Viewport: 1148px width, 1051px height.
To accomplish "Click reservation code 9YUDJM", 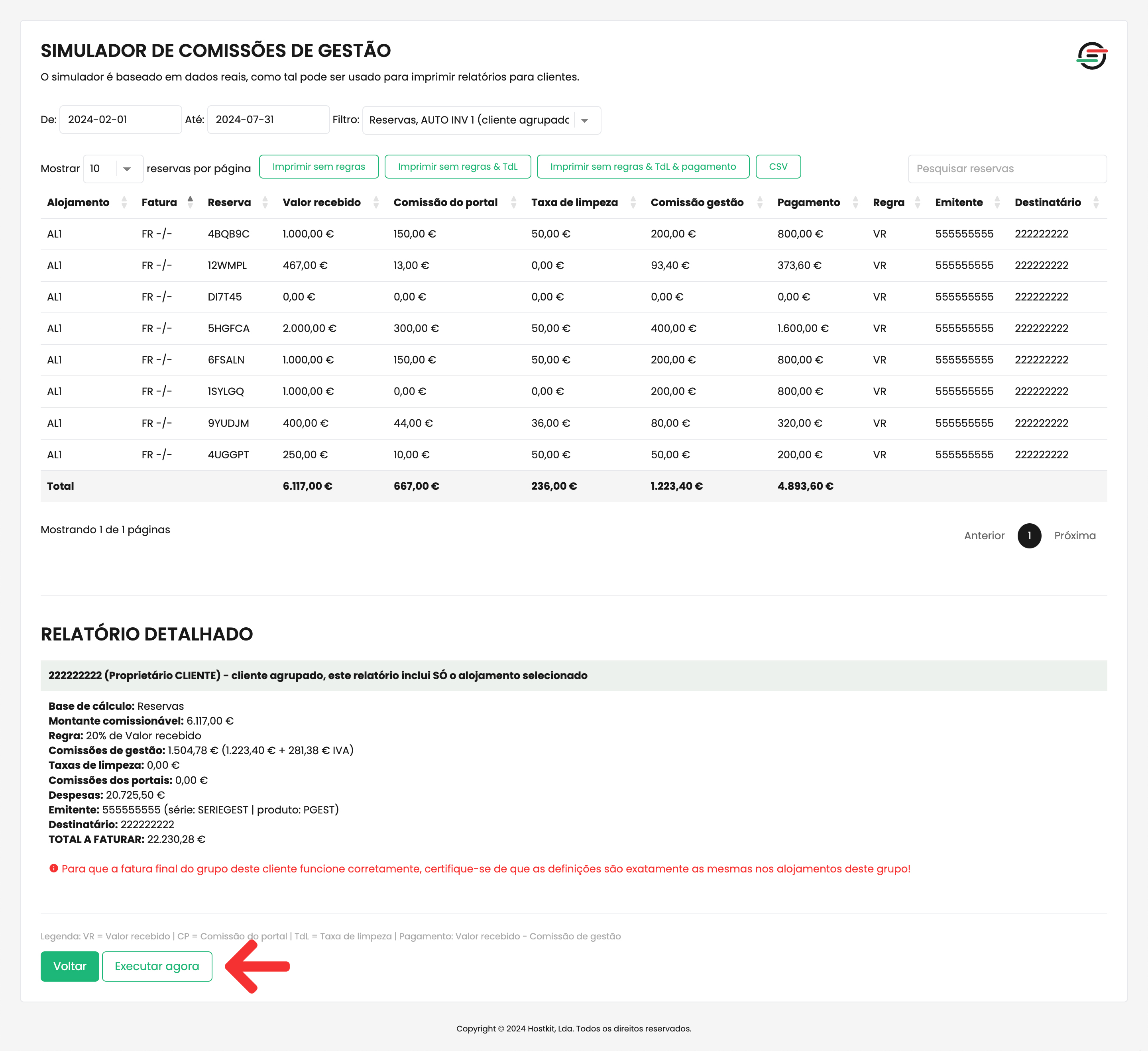I will pyautogui.click(x=228, y=423).
